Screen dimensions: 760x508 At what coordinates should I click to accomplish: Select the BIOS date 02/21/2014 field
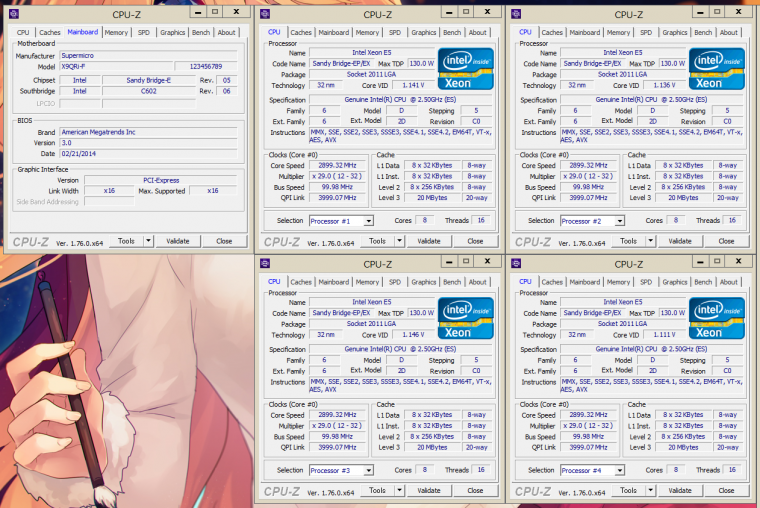tap(149, 154)
